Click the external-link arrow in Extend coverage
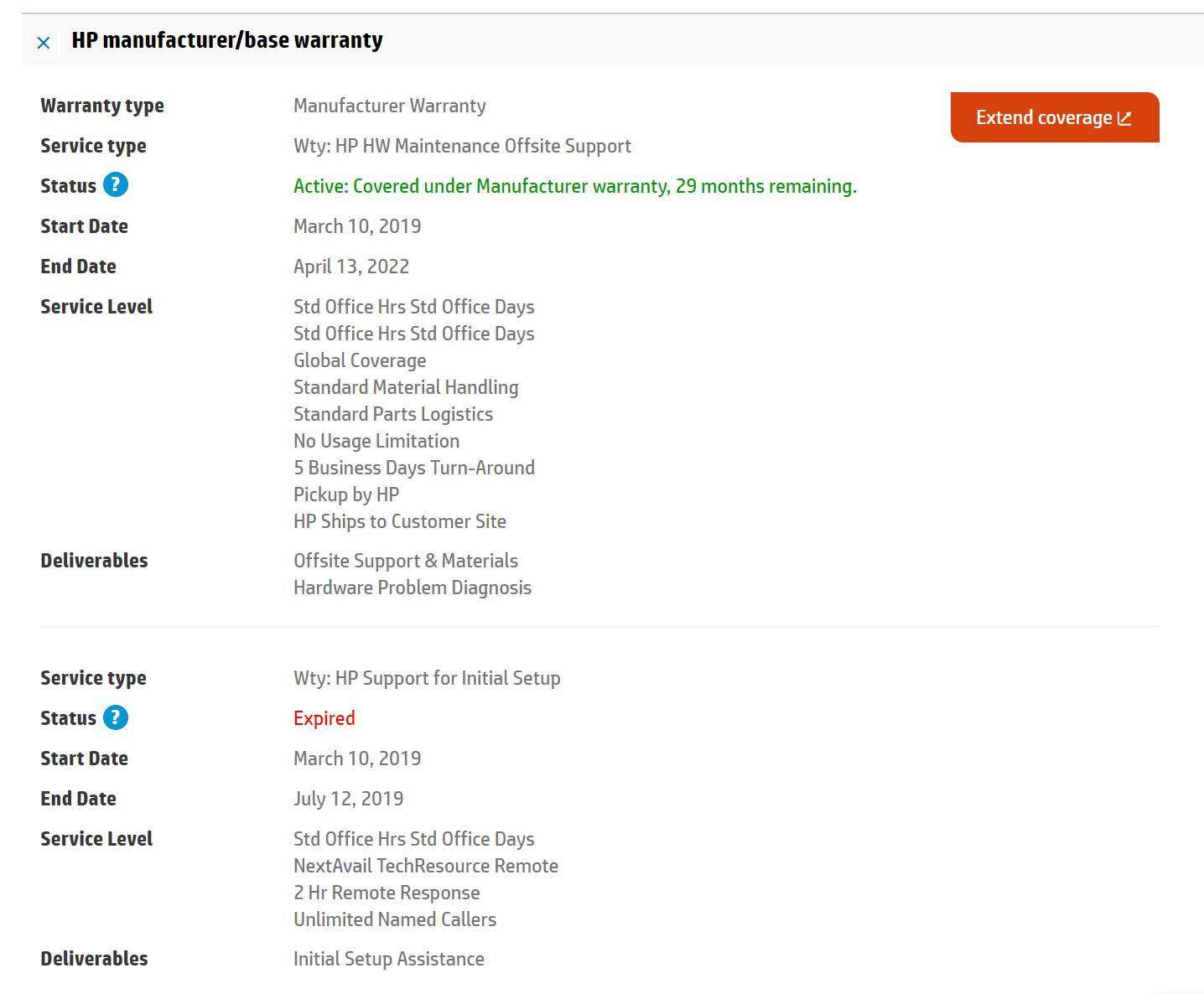Screen dimensions: 1204x994 coord(1125,118)
